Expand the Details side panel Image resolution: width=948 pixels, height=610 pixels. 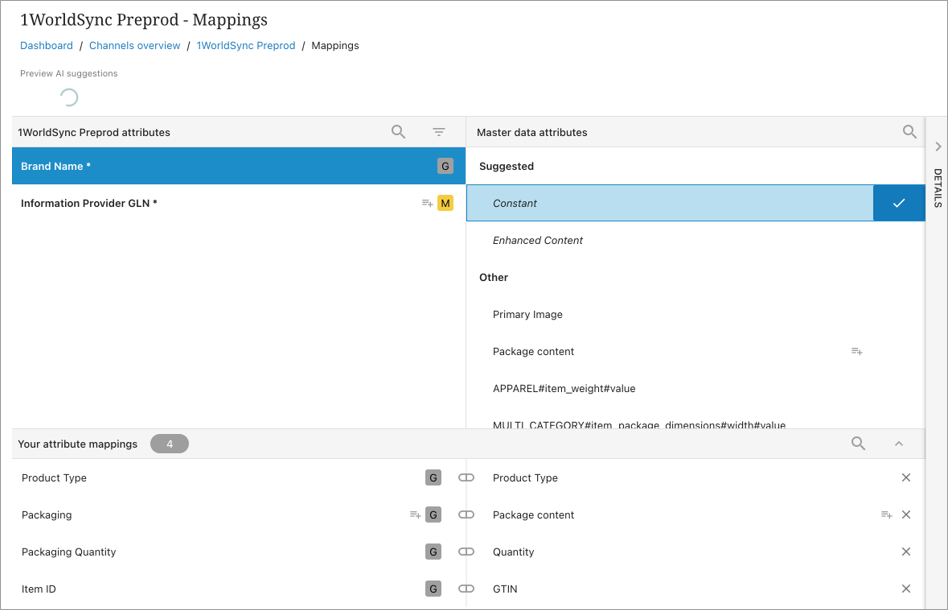(x=937, y=147)
